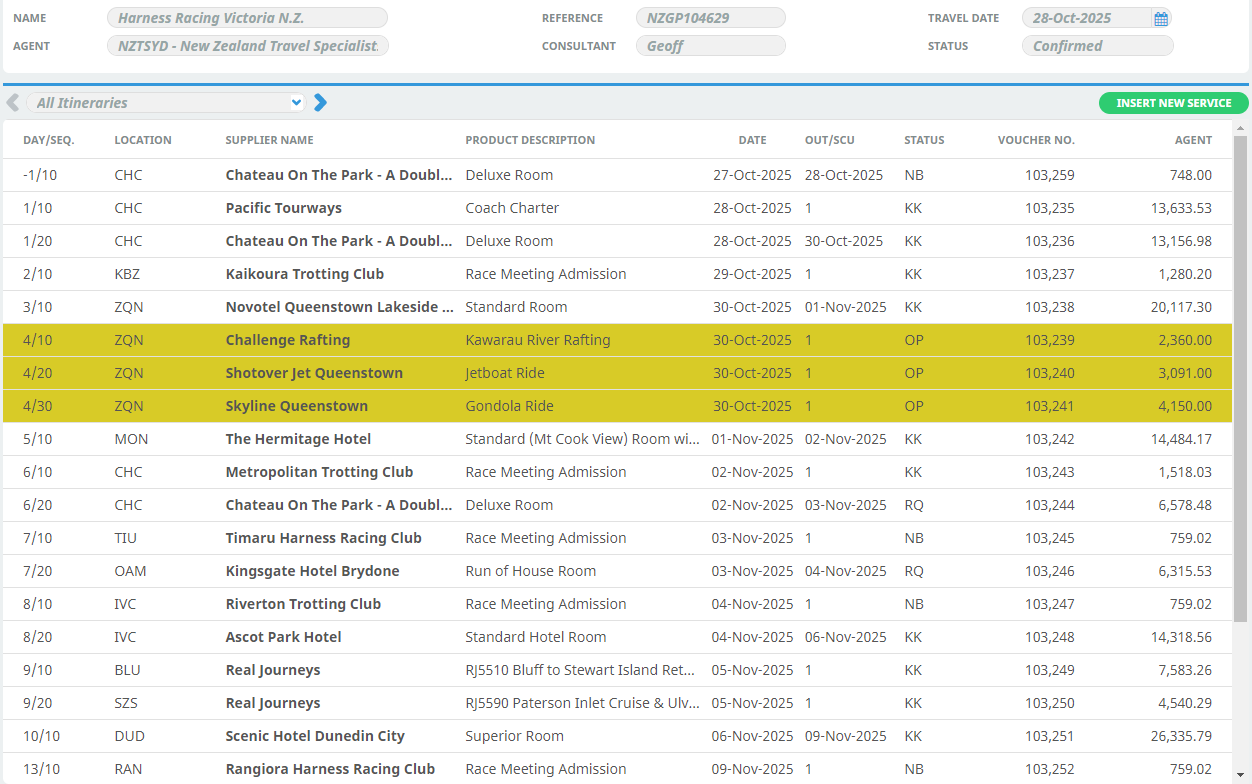Sort by Location column header

click(143, 140)
